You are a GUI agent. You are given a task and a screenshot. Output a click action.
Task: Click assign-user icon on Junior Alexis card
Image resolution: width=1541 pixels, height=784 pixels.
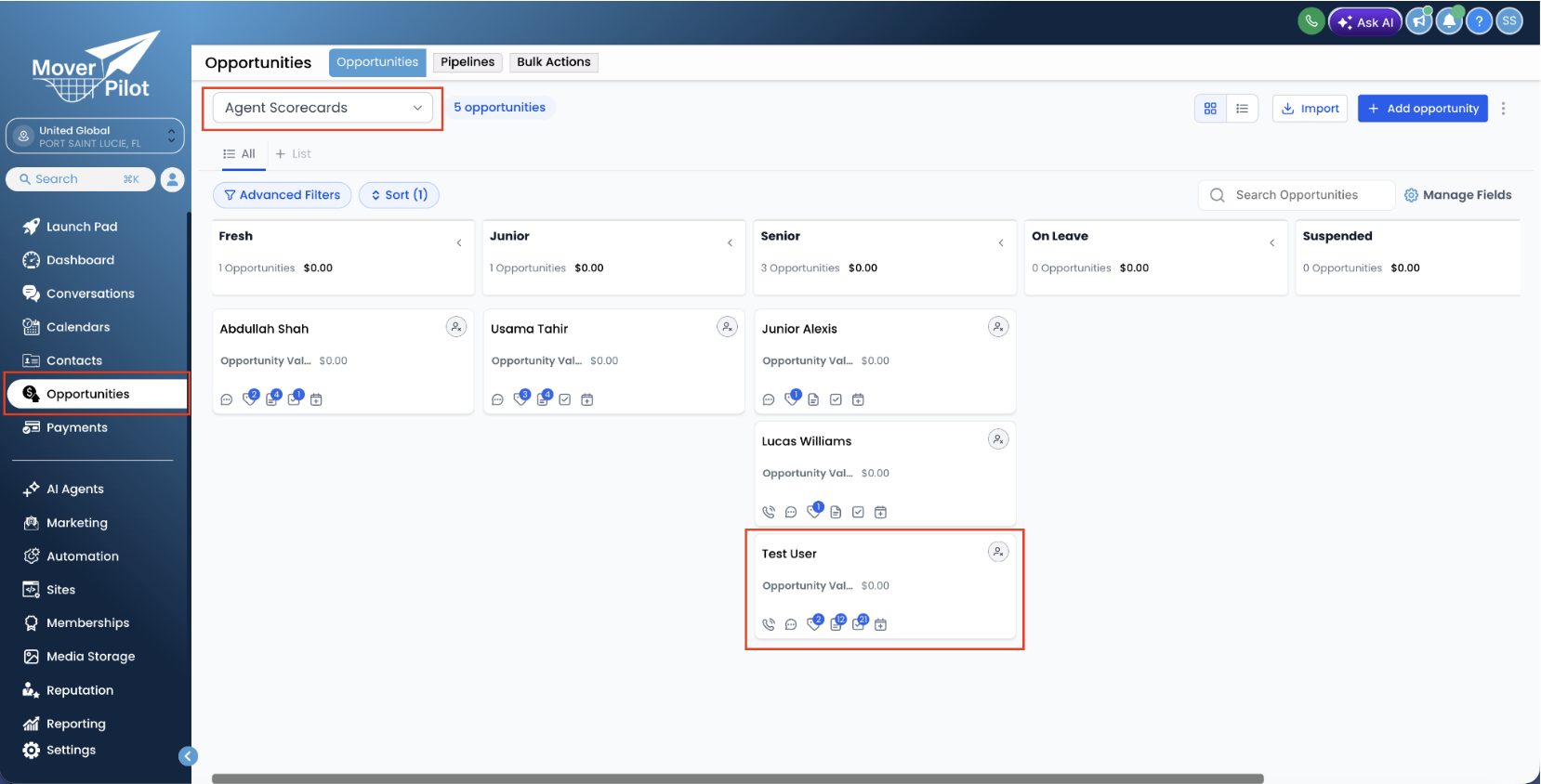coord(998,327)
